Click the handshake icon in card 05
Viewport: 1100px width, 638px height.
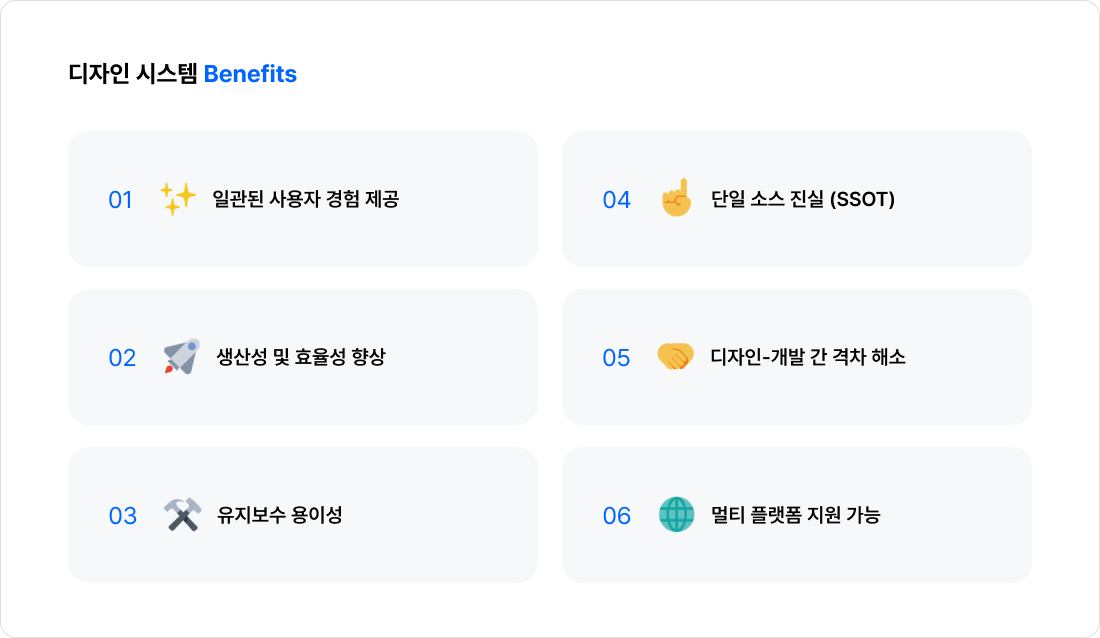tap(675, 357)
